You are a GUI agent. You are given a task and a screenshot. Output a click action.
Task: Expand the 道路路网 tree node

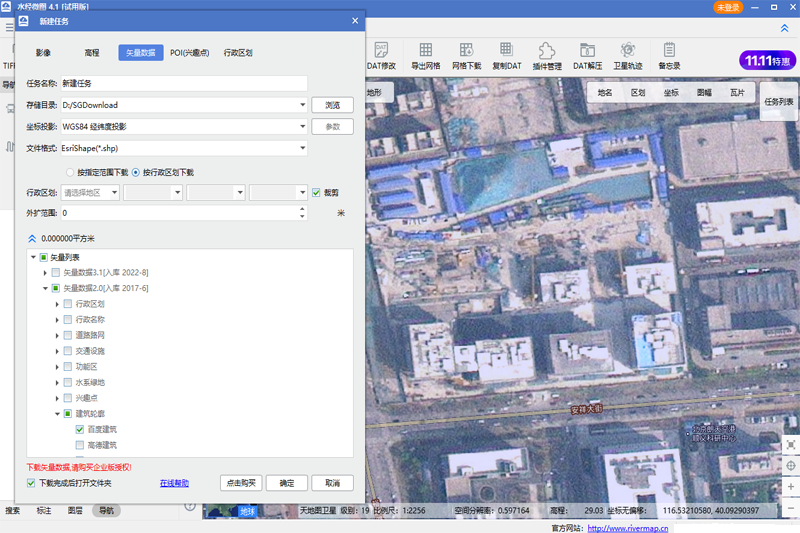tap(57, 335)
